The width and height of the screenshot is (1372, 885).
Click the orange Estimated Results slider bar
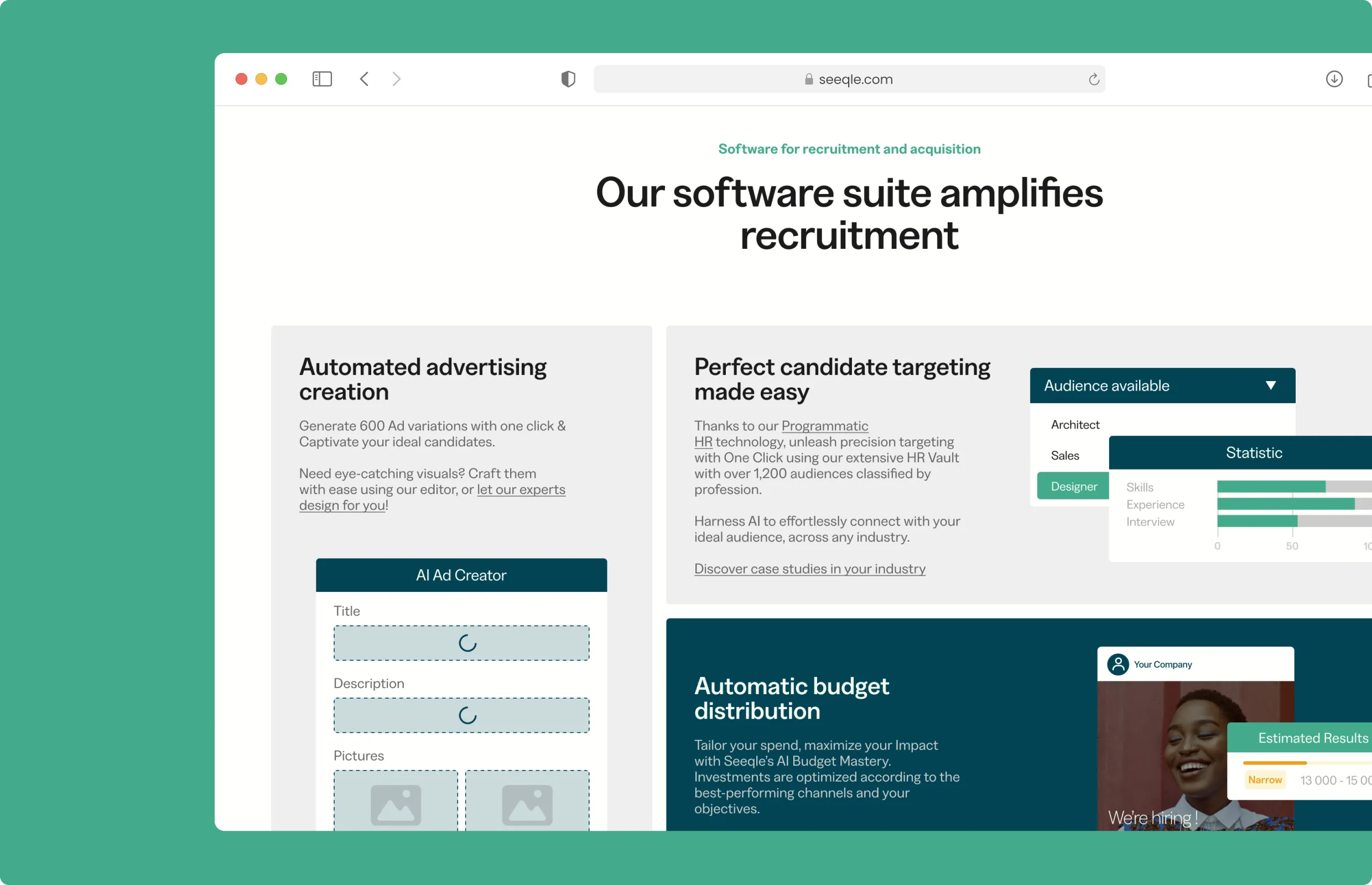click(x=1274, y=763)
